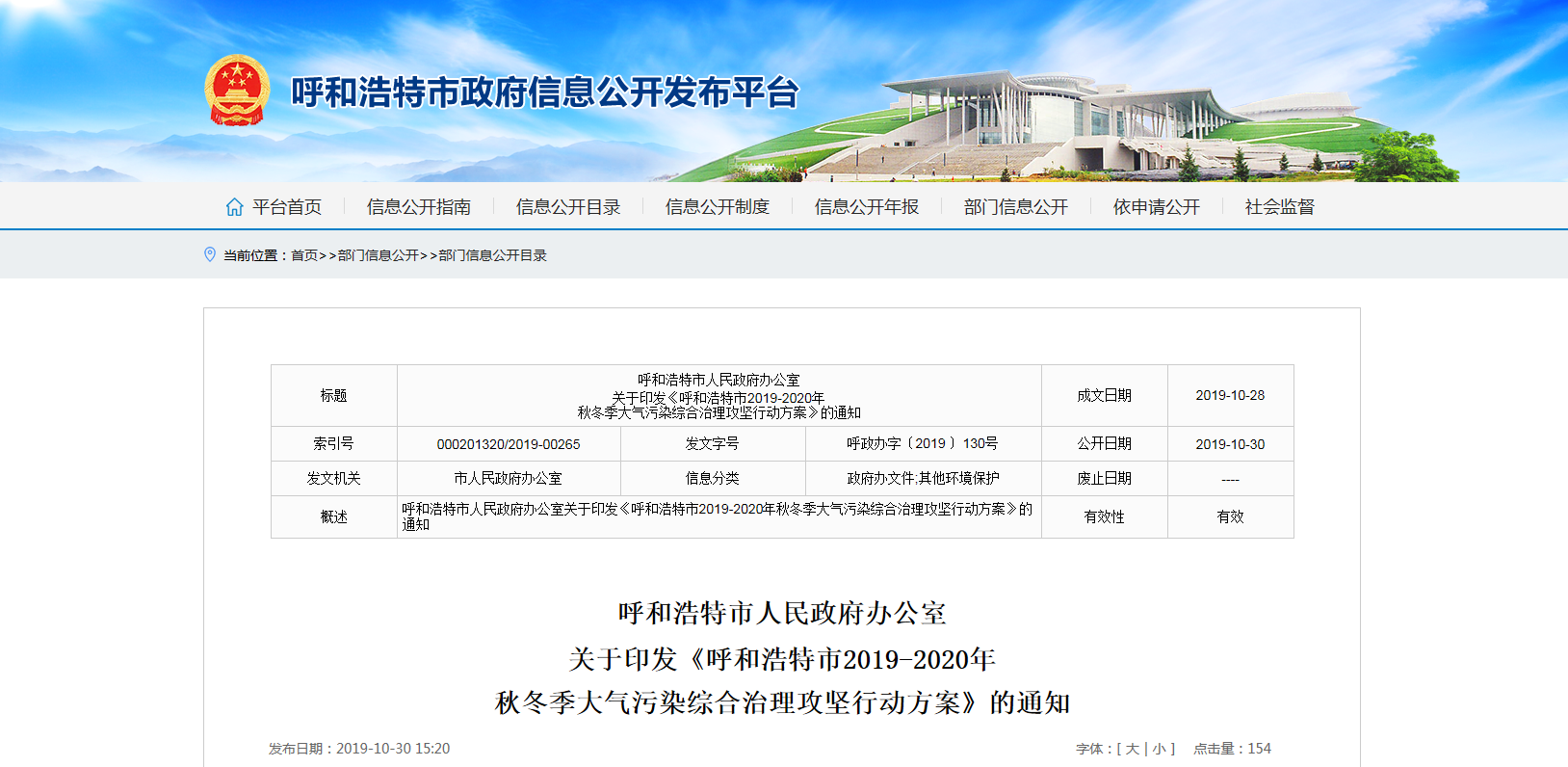This screenshot has width=1568, height=767.
Task: Click issuing agency 市人民政府办公室 cell
Action: 509,479
